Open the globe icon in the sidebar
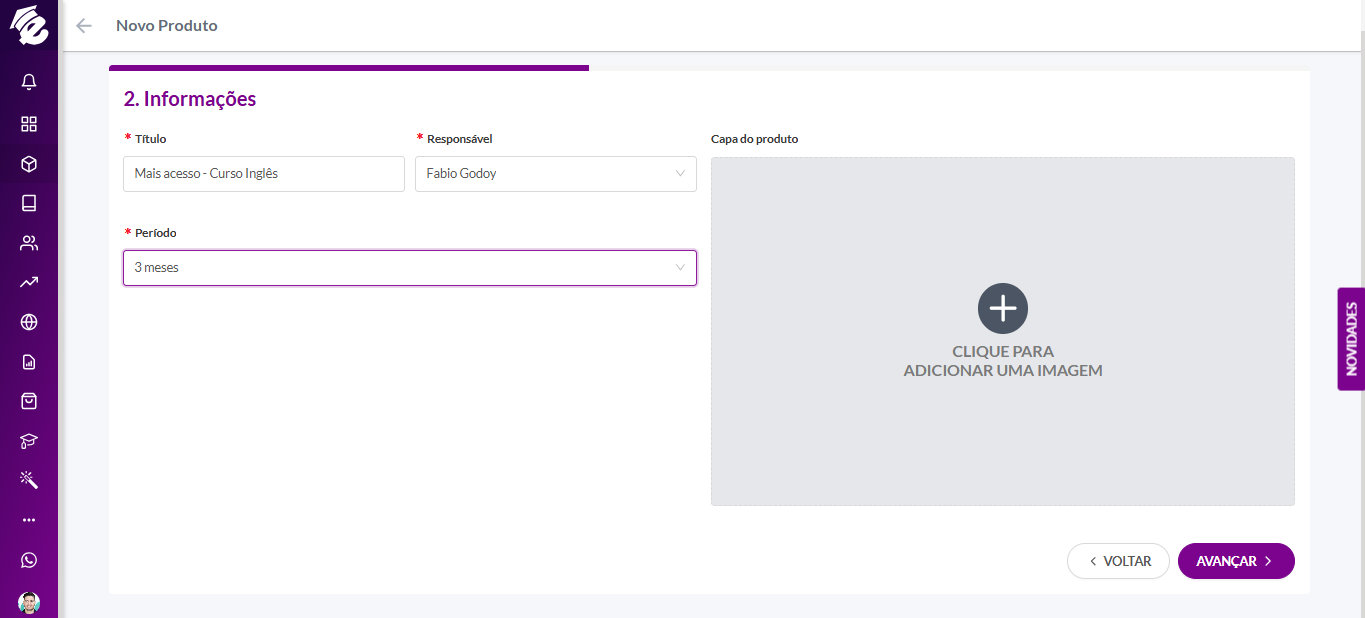 pos(29,322)
